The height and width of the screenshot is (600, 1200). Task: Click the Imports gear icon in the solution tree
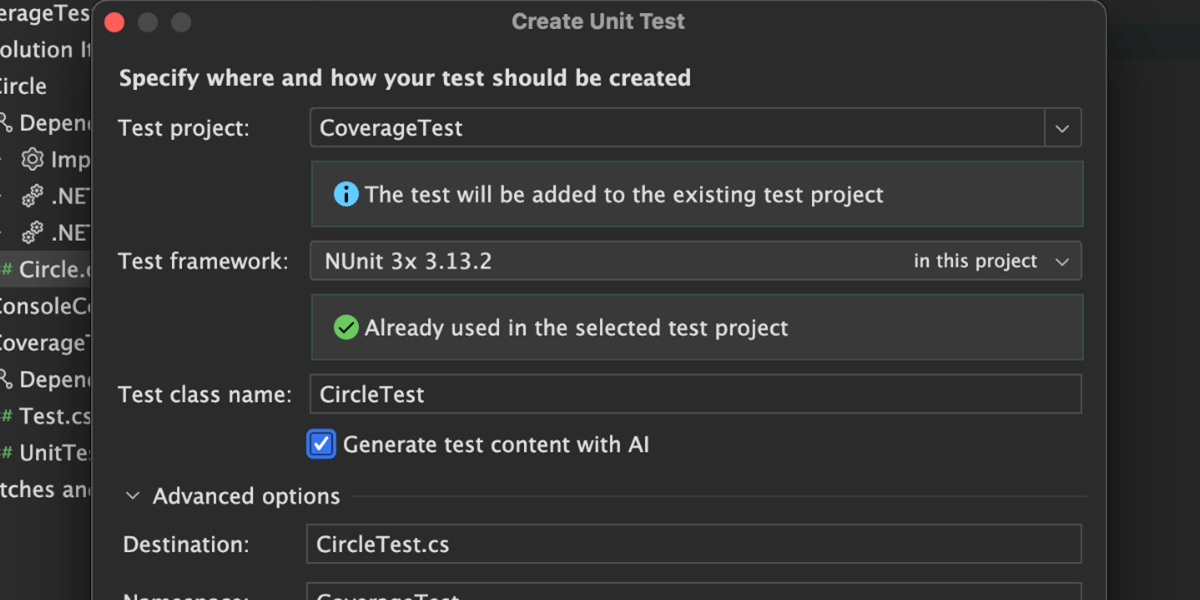click(x=33, y=160)
